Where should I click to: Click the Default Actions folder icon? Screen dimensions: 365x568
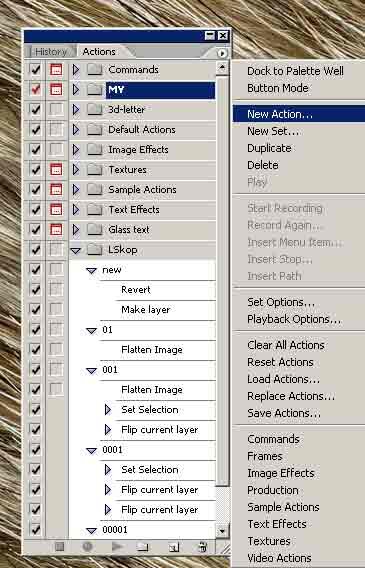95,129
